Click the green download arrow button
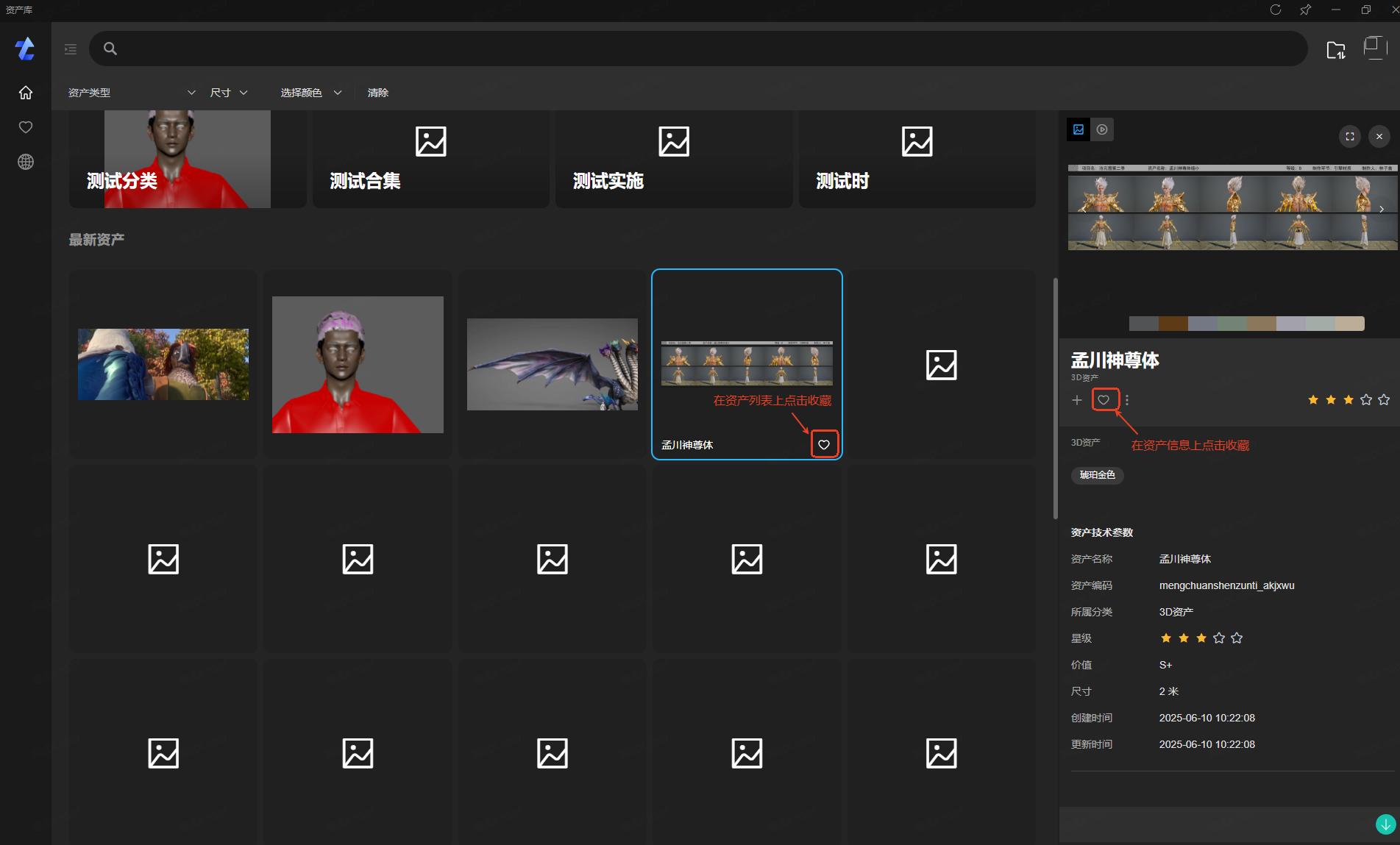The width and height of the screenshot is (1400, 845). coord(1385,824)
